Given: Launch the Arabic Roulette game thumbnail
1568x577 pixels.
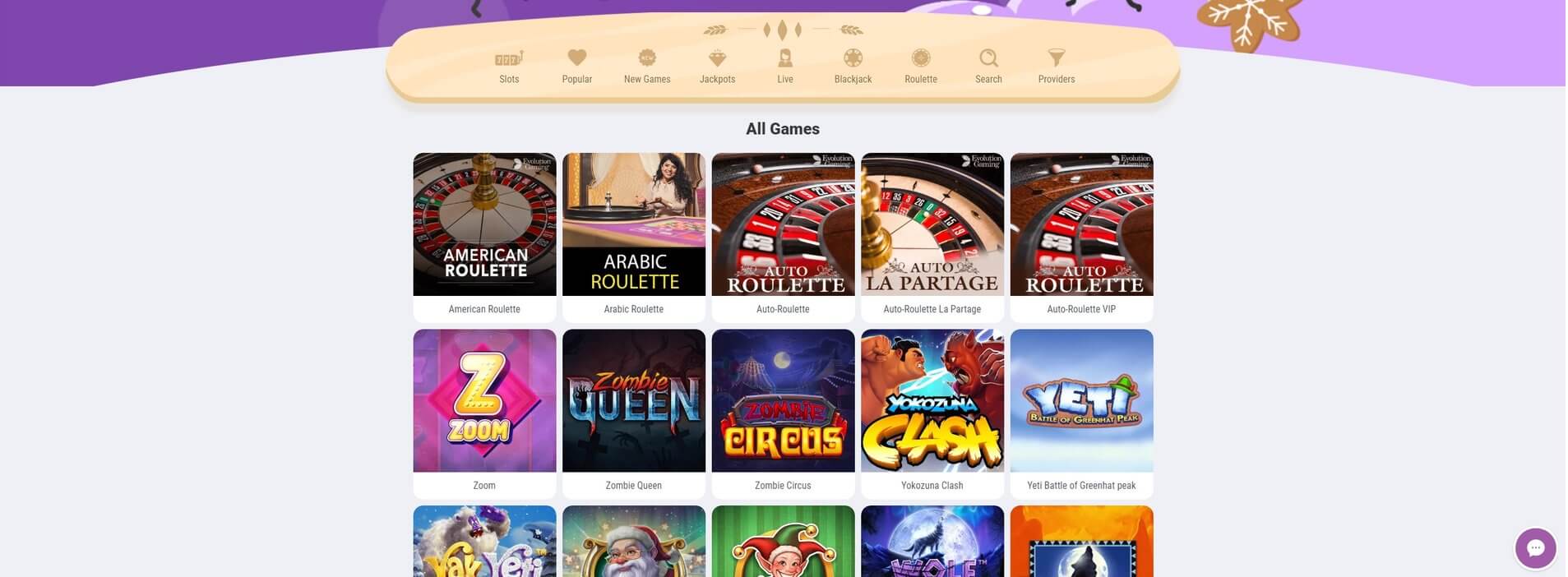Looking at the screenshot, I should pyautogui.click(x=633, y=224).
